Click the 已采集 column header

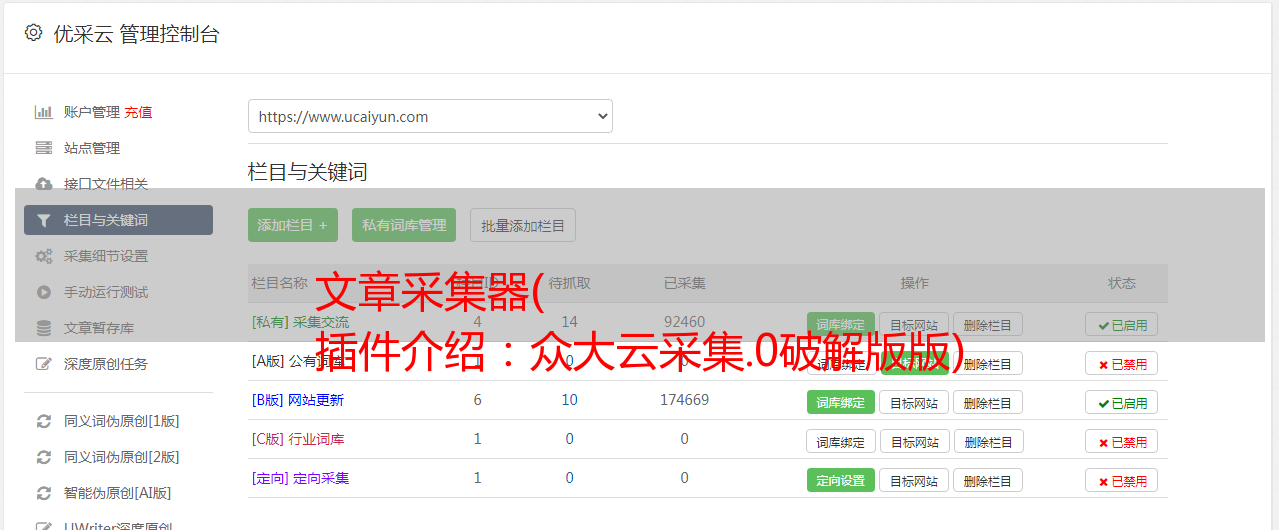(684, 283)
